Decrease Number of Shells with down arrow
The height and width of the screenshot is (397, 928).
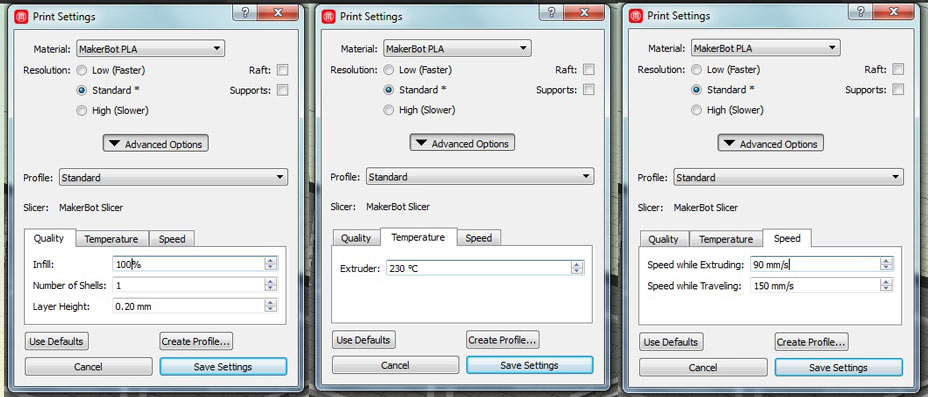[270, 288]
